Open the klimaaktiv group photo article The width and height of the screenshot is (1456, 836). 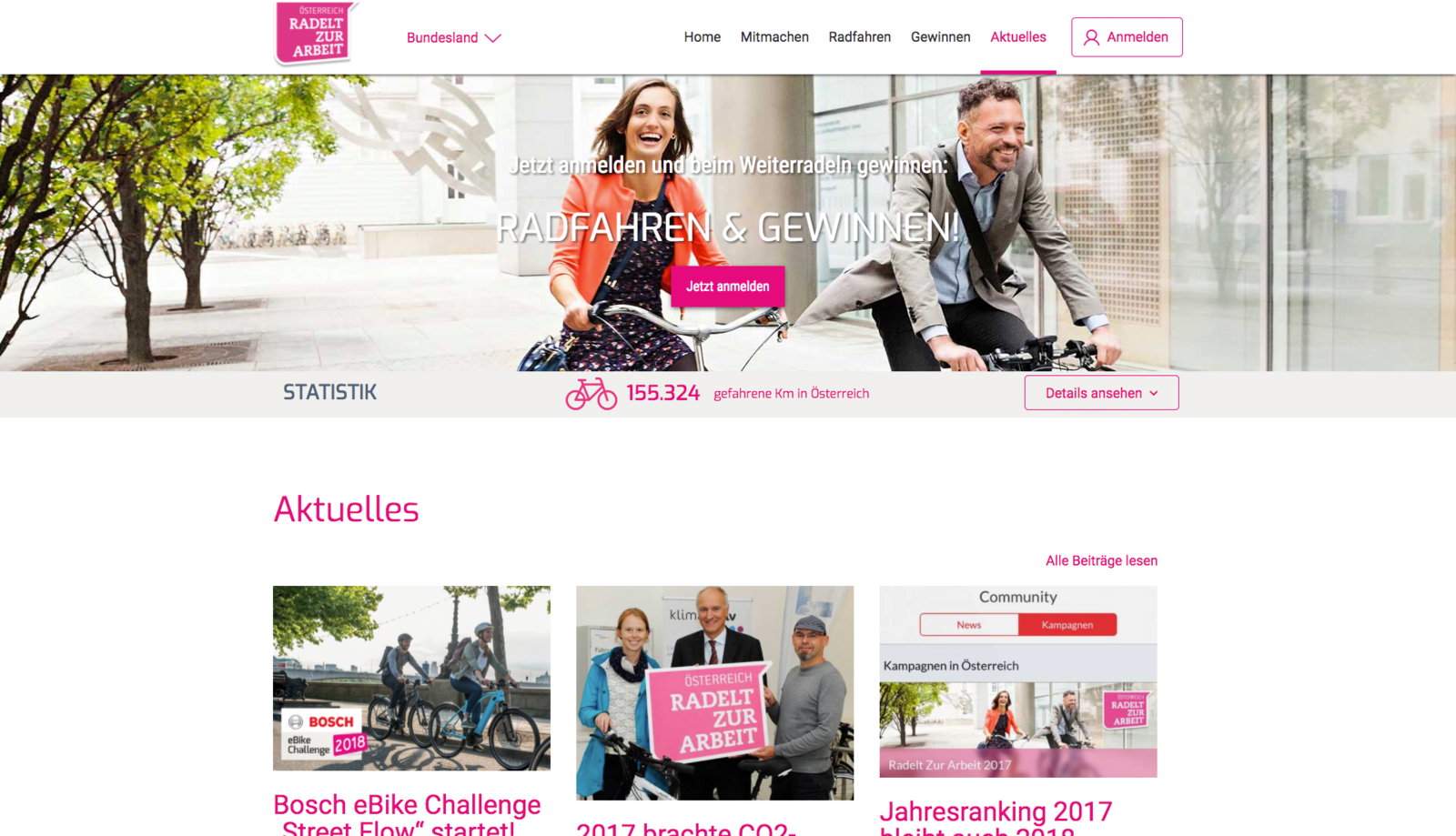point(715,693)
